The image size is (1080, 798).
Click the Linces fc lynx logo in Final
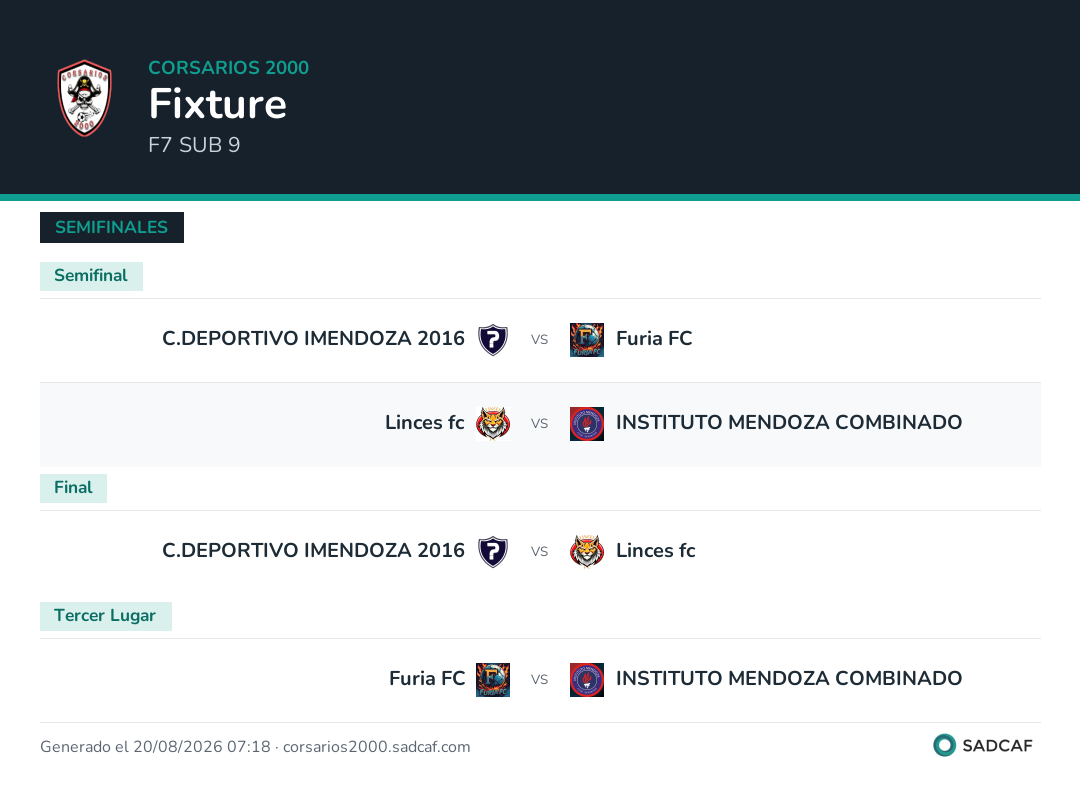[x=587, y=552]
